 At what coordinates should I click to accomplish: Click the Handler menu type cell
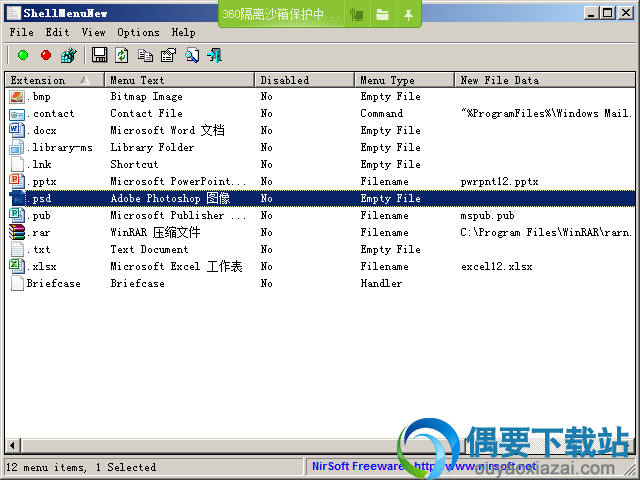(x=381, y=284)
